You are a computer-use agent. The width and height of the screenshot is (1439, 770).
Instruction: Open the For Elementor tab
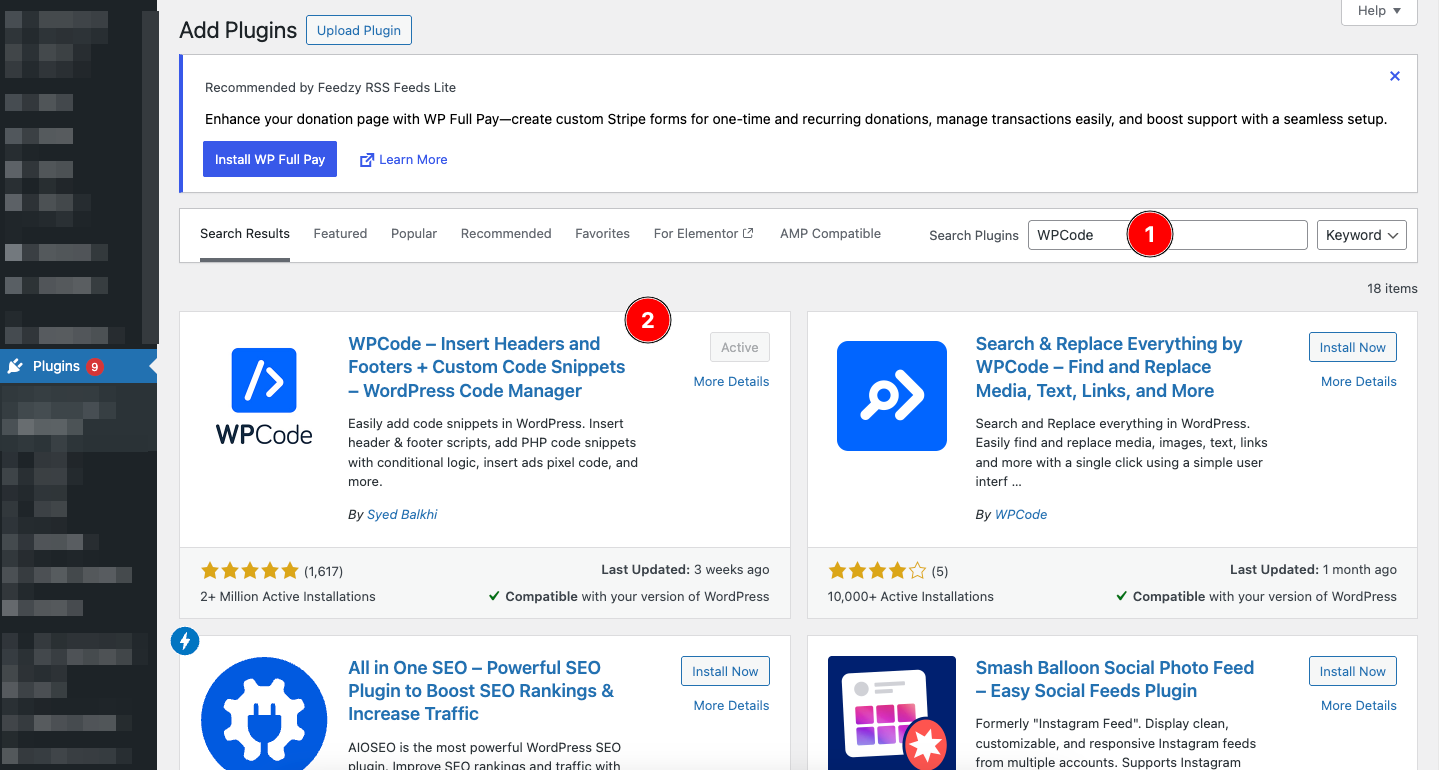704,234
